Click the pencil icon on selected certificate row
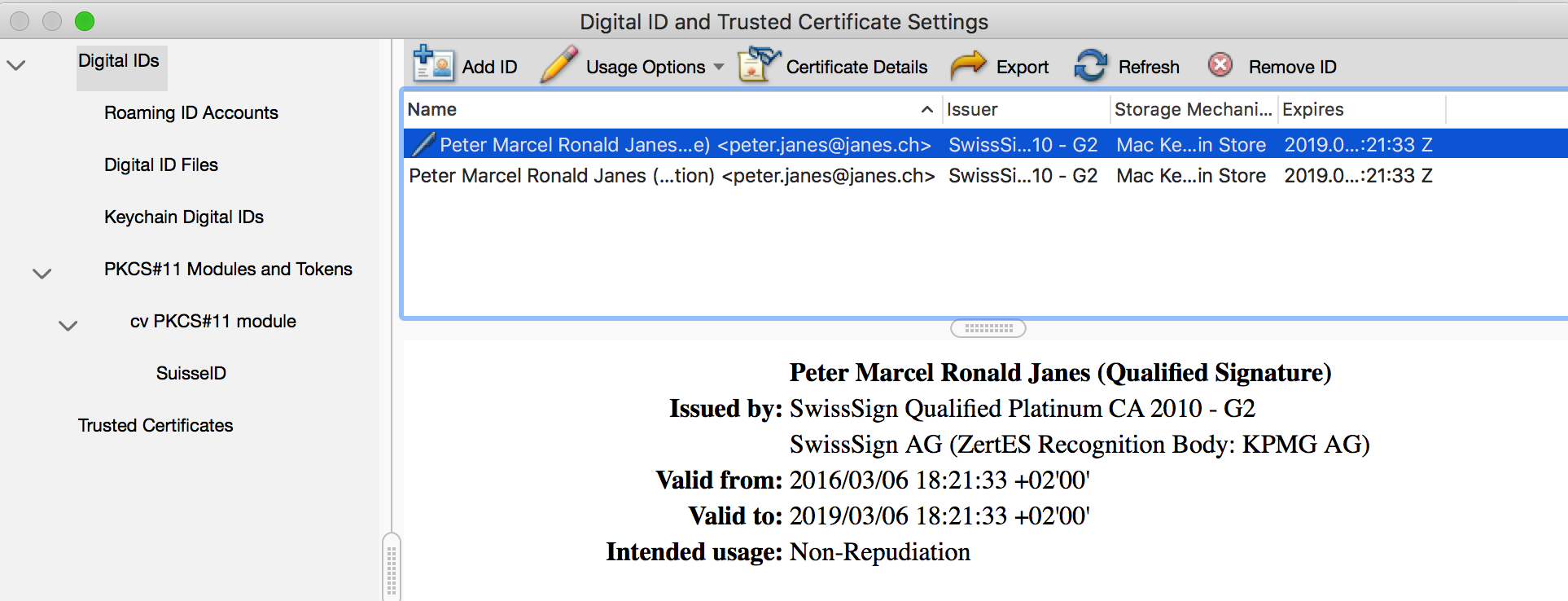The width and height of the screenshot is (1568, 601). pyautogui.click(x=423, y=145)
